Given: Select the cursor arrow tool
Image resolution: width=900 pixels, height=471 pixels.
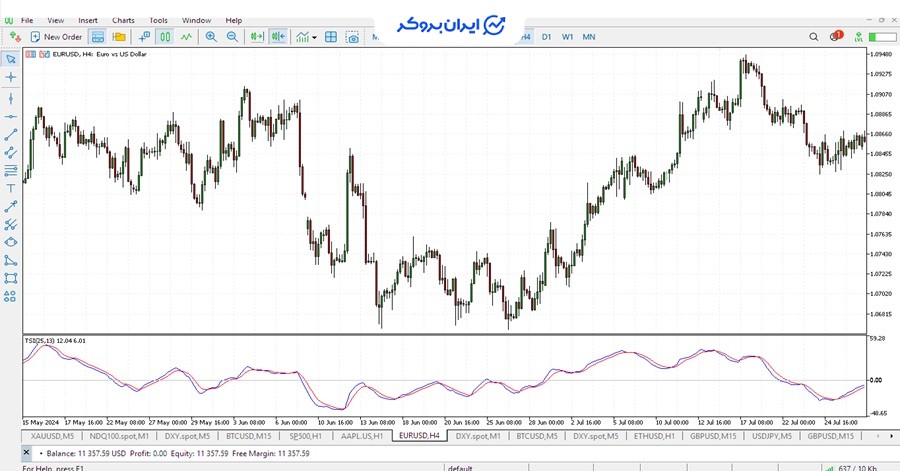Looking at the screenshot, I should coord(10,59).
